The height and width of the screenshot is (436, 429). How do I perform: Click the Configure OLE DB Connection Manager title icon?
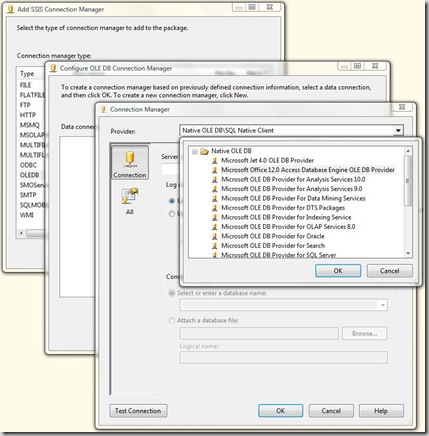click(x=53, y=68)
